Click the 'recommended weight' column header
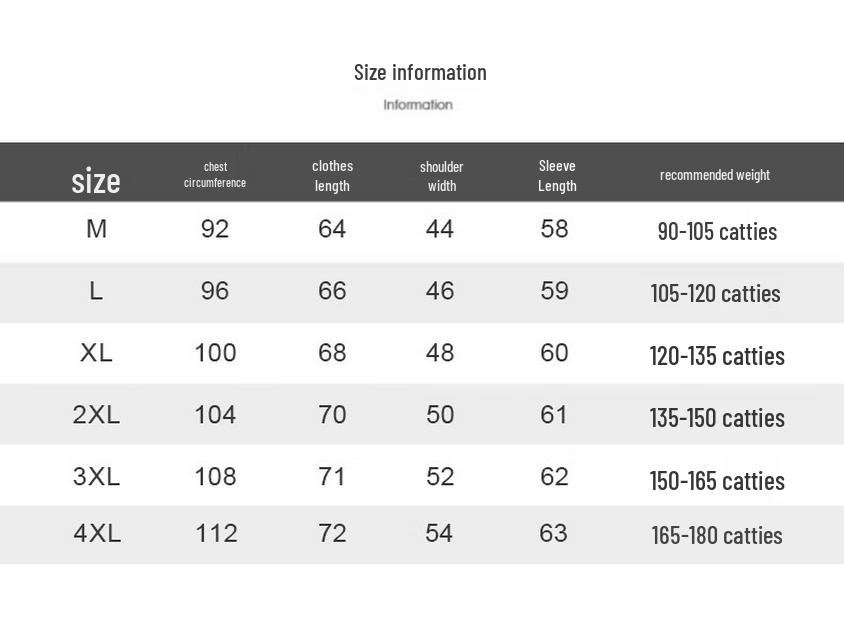This screenshot has height=633, width=844. click(715, 175)
